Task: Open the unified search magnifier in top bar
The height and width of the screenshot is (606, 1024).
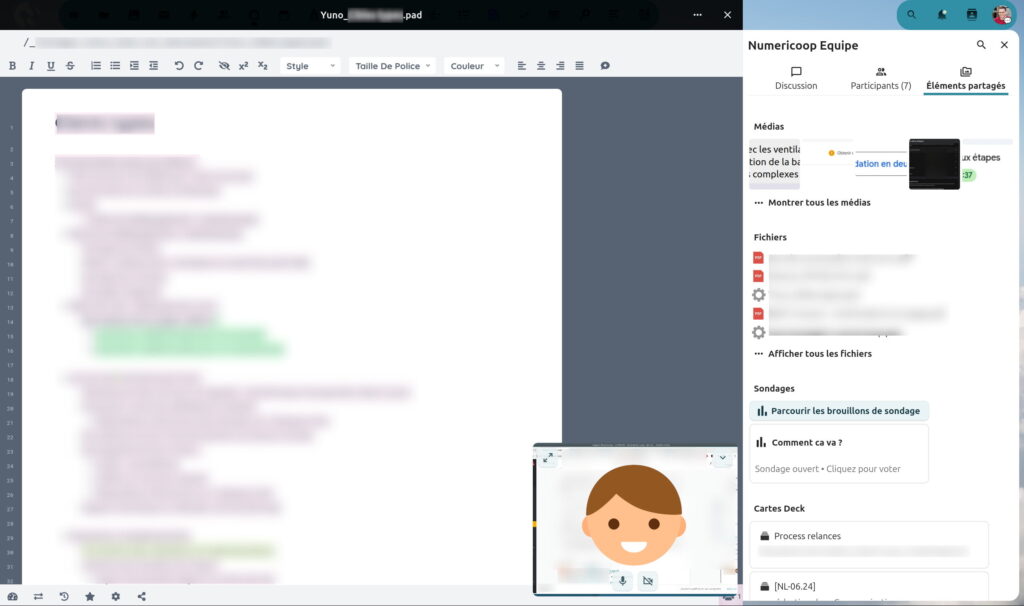Action: pyautogui.click(x=911, y=14)
